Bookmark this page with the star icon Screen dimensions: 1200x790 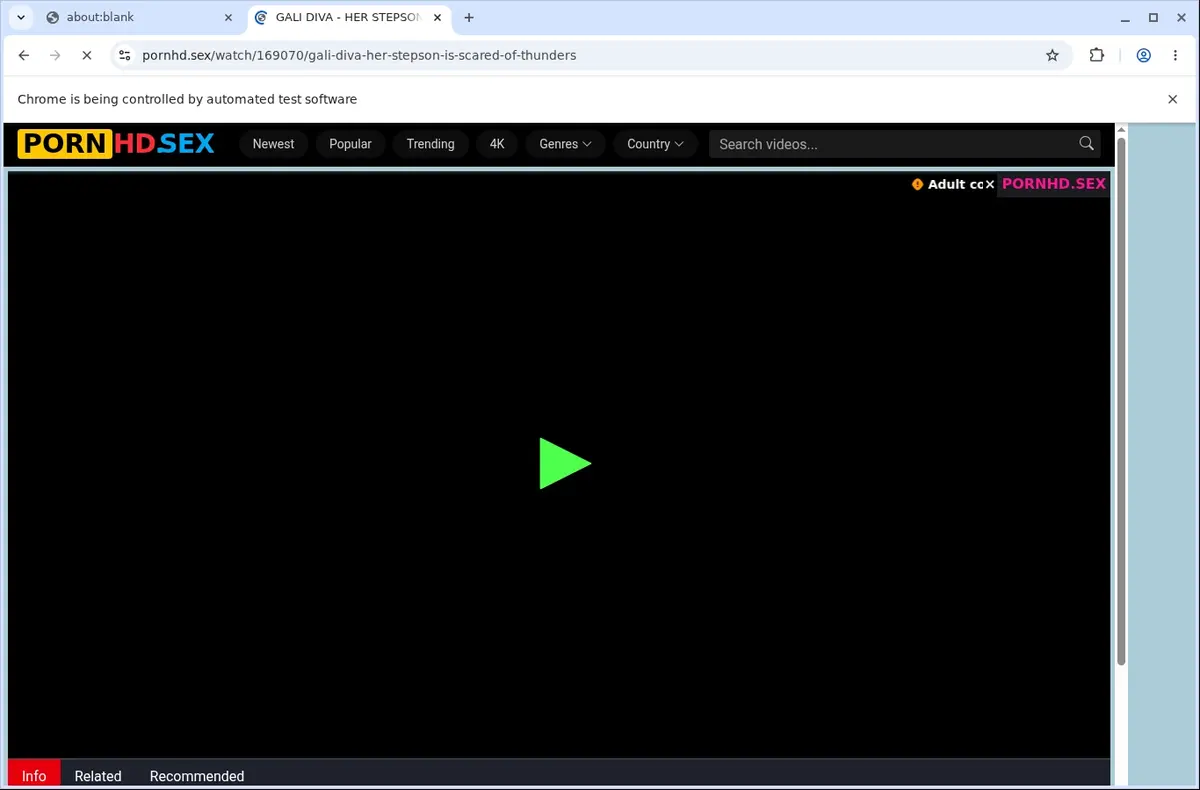[x=1052, y=56]
